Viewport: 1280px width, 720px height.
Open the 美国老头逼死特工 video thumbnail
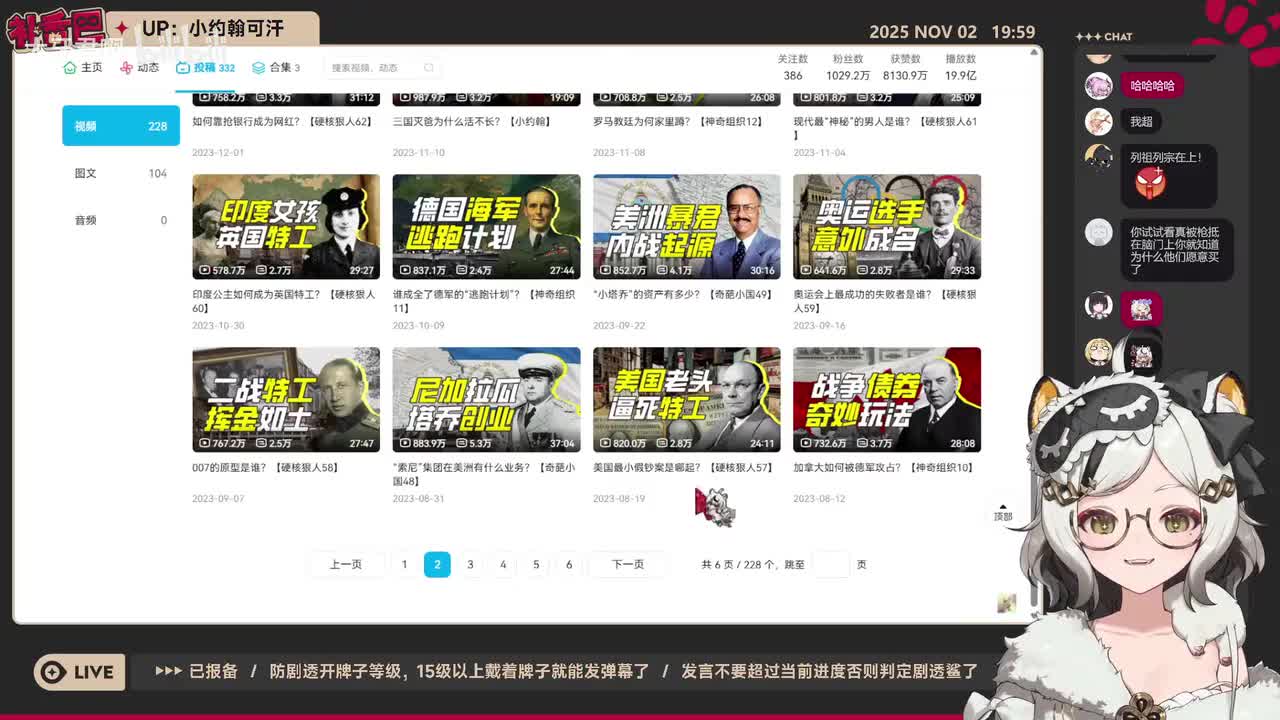tap(687, 400)
